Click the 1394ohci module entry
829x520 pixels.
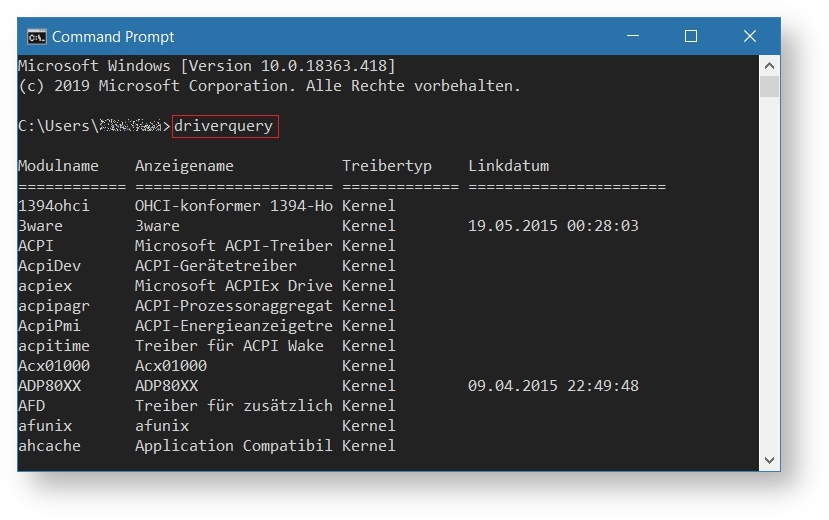click(53, 206)
